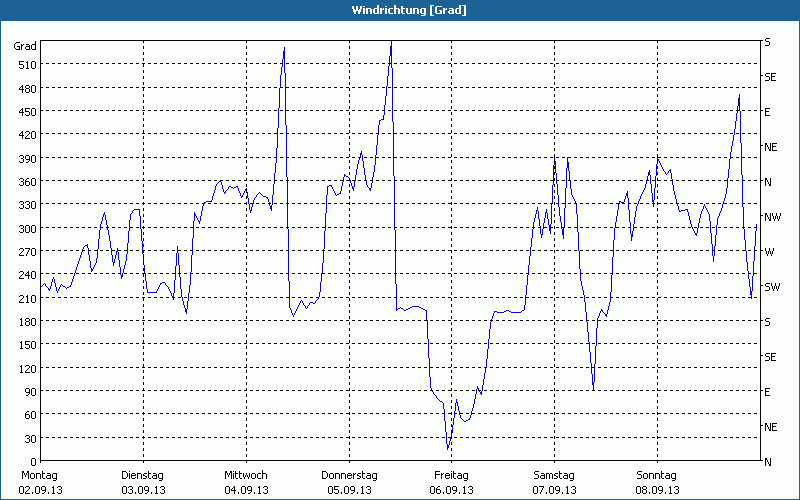Image resolution: width=800 pixels, height=500 pixels.
Task: Select the '510' value on the degree axis
Action: [x=28, y=65]
